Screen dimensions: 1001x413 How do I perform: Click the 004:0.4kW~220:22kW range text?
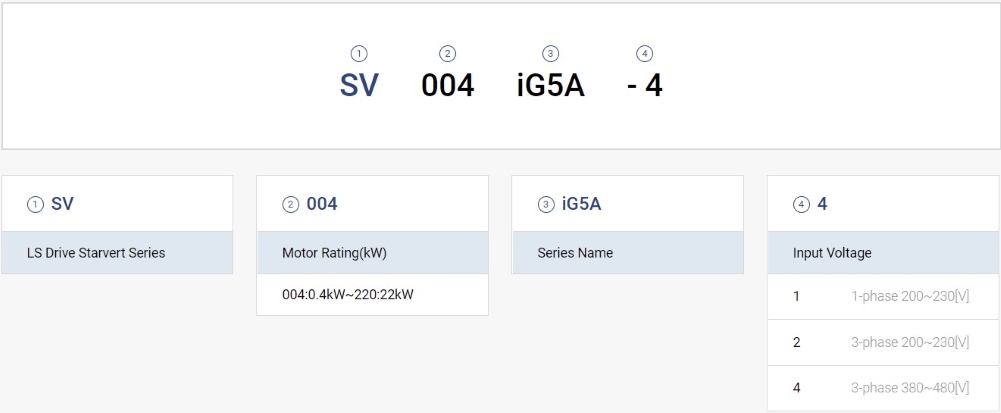(348, 294)
